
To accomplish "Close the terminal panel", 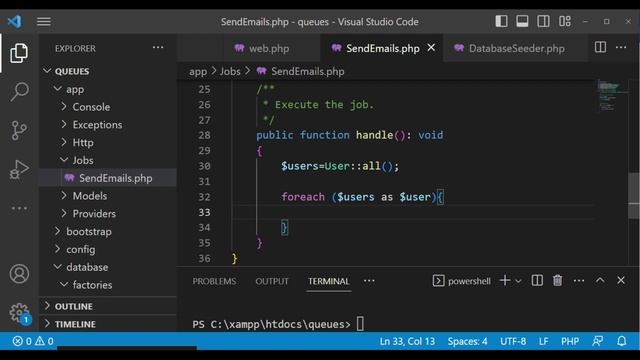I will point(621,280).
